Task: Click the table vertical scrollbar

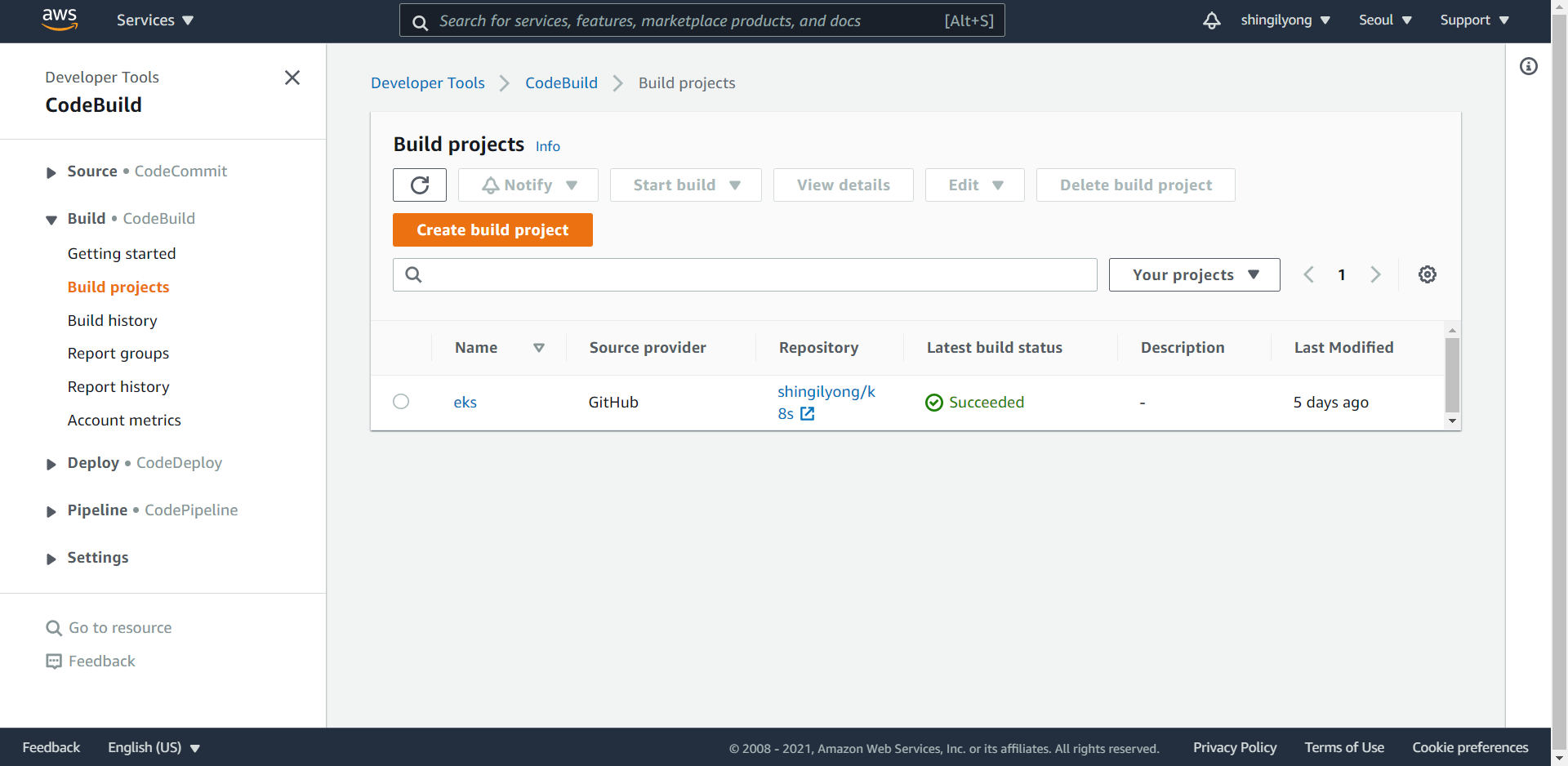Action: coord(1452,376)
